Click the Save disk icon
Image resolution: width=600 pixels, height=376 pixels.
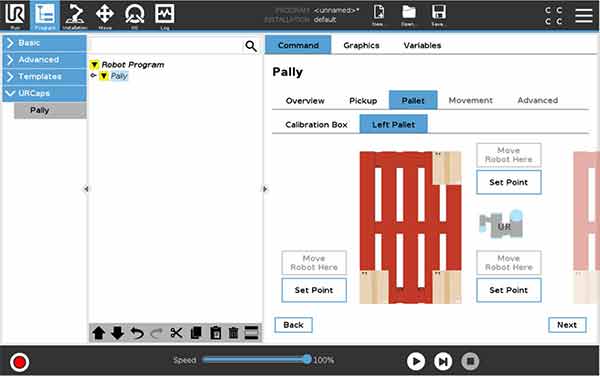tap(438, 15)
